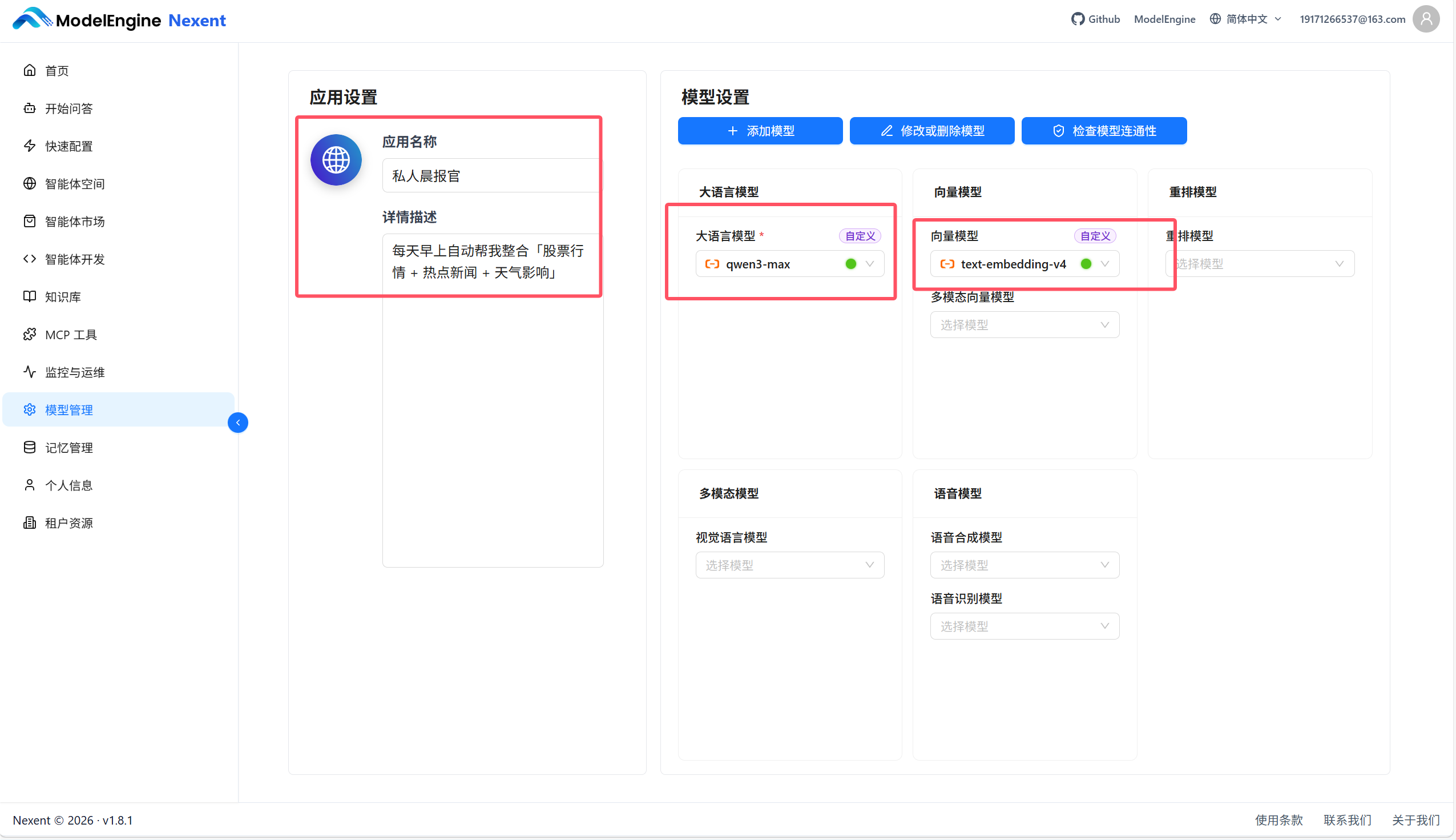Open the 关于我们 footer link
Screen dimensions: 1456x840
1415,821
